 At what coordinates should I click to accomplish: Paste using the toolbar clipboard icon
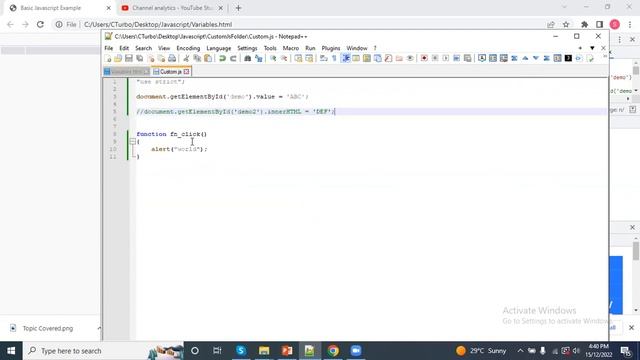(207, 59)
